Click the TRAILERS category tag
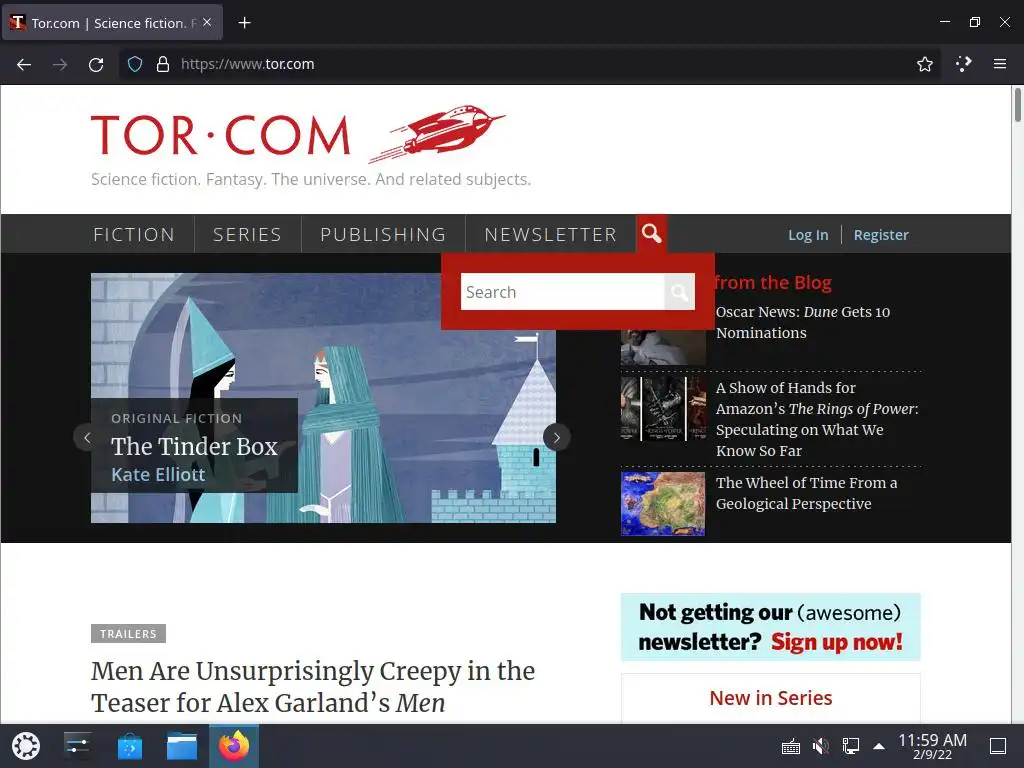The width and height of the screenshot is (1024, 768). [x=128, y=633]
